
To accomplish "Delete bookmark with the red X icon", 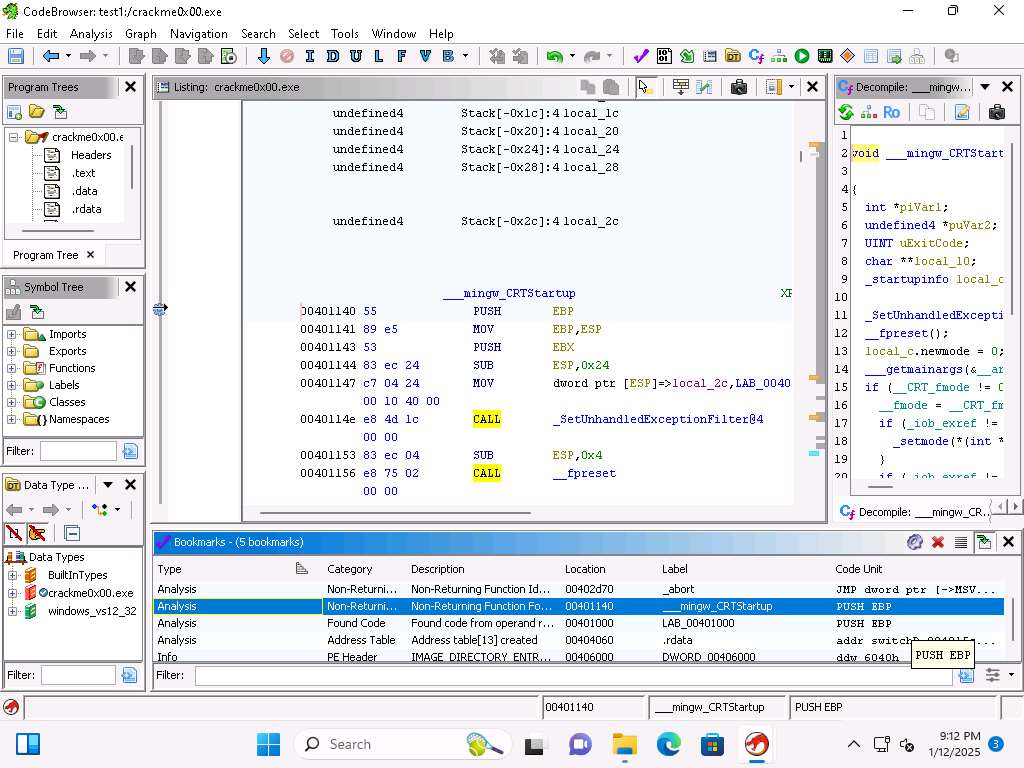I will coord(938,542).
